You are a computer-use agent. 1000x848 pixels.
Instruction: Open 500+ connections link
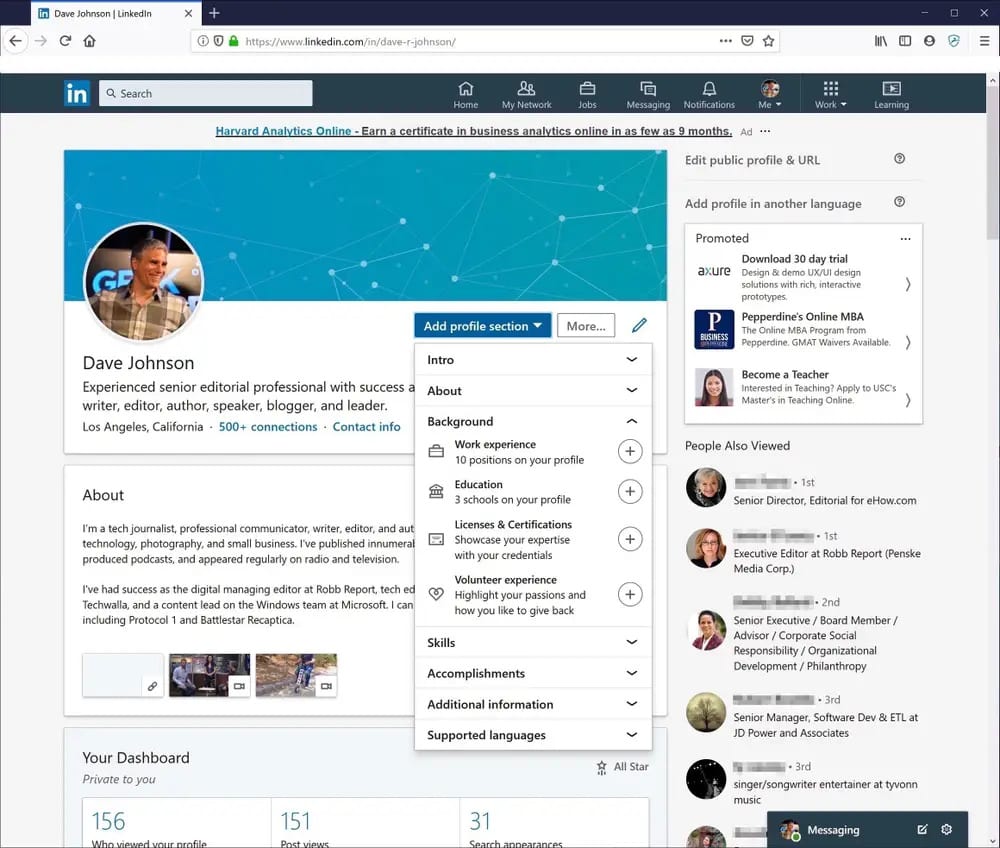pos(268,427)
